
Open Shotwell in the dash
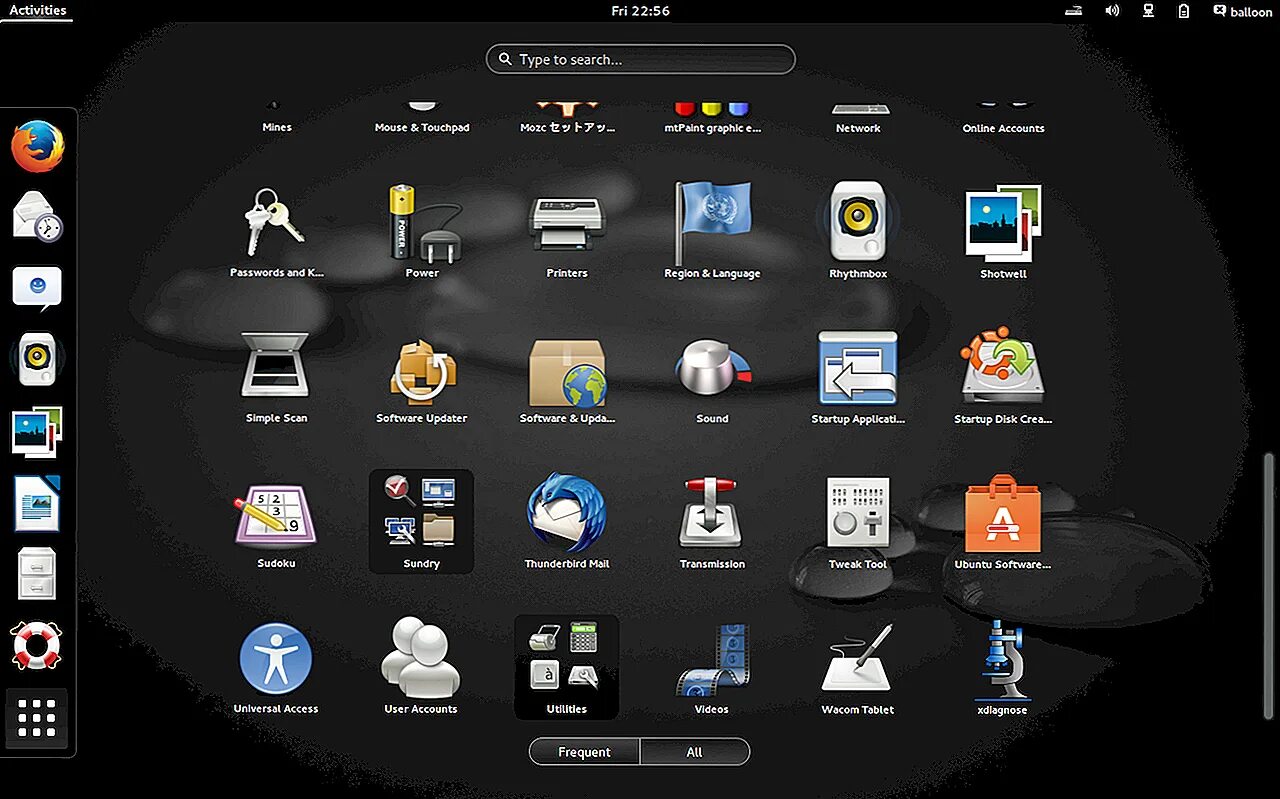pyautogui.click(x=38, y=432)
